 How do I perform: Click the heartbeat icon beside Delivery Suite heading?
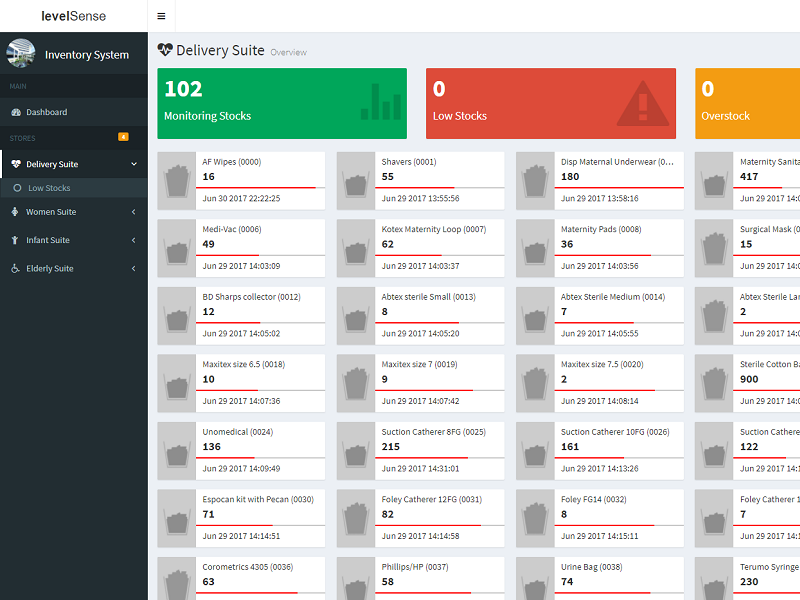pos(165,49)
